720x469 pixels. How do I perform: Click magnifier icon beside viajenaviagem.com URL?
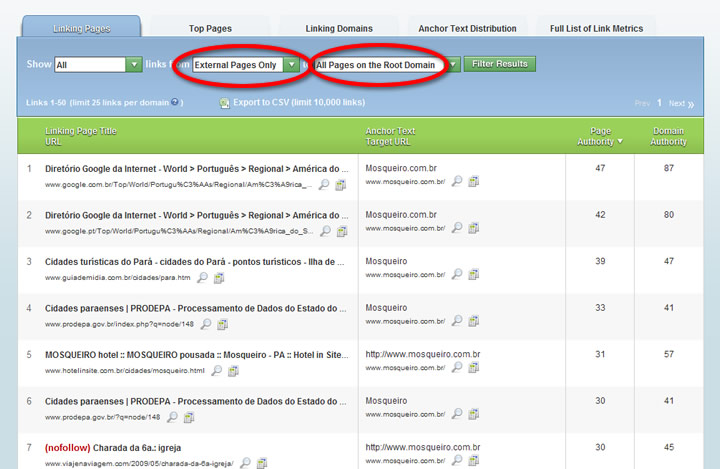tap(243, 463)
